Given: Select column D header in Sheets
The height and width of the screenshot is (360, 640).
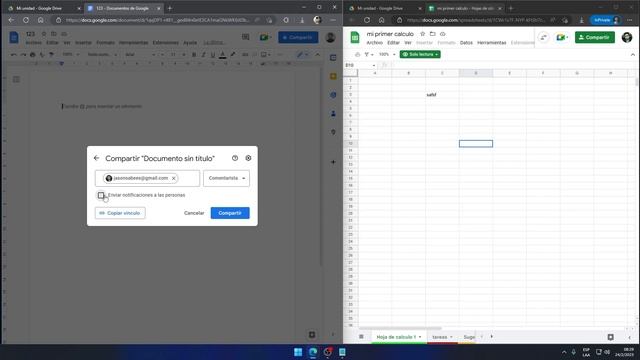Looking at the screenshot, I should (x=476, y=73).
